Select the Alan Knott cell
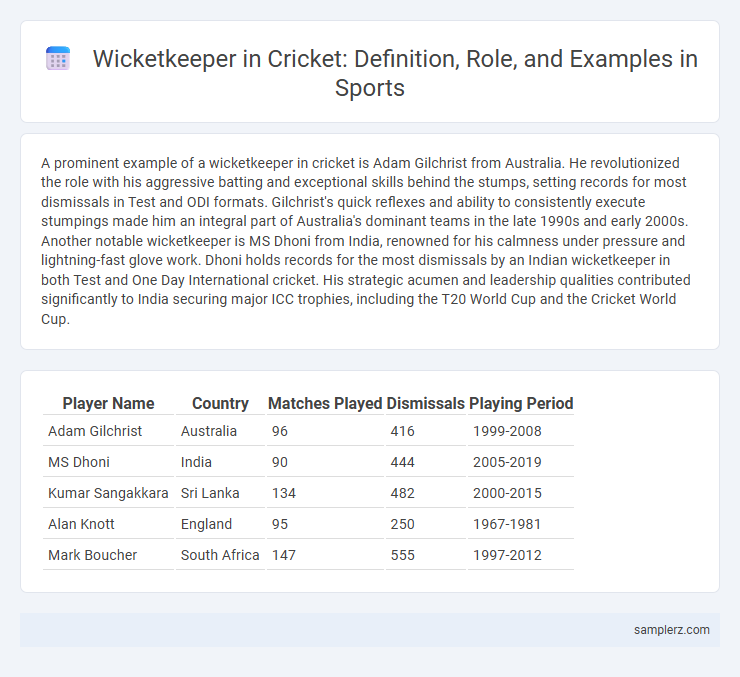The image size is (740, 677). click(x=108, y=524)
